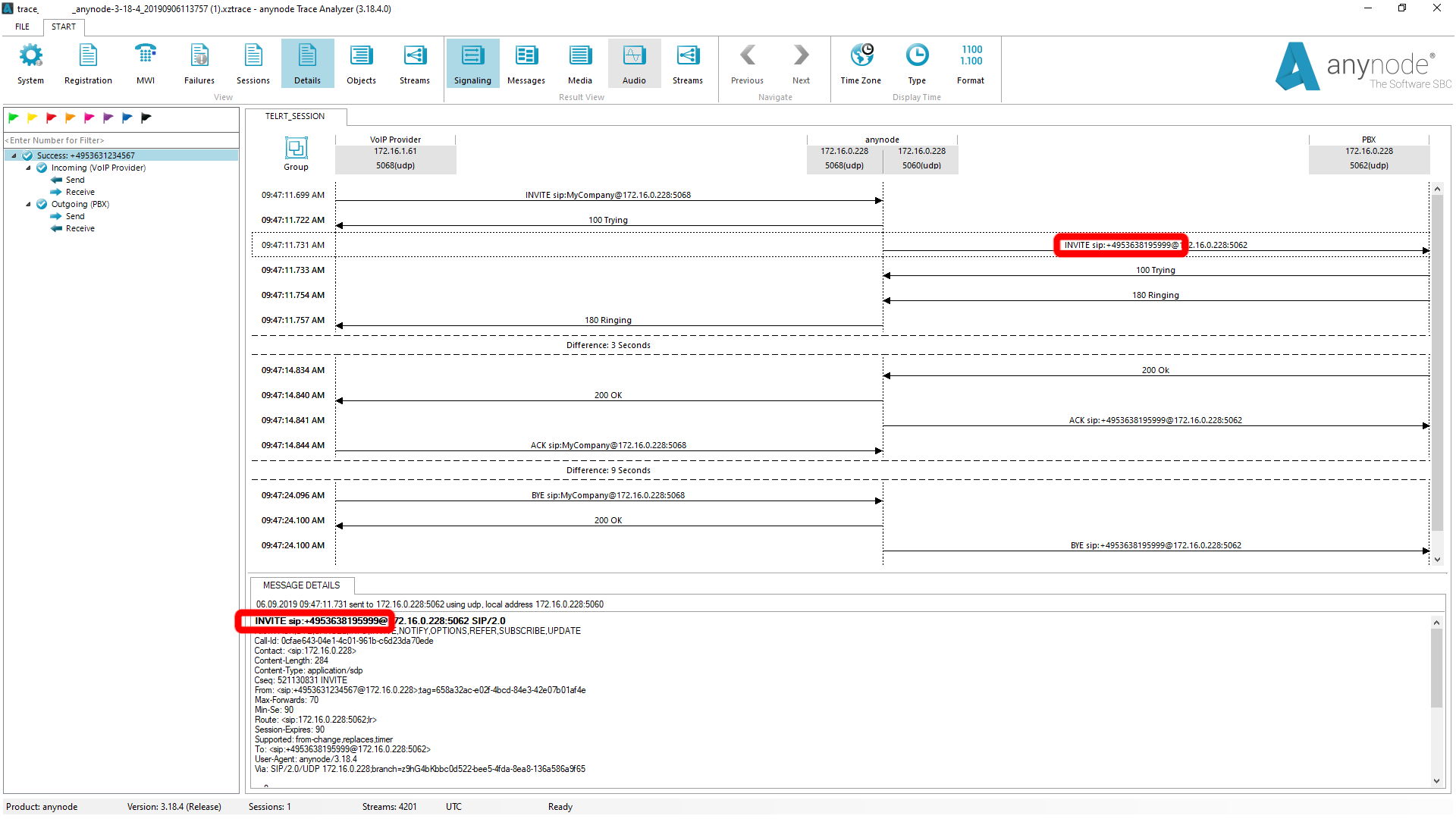
Task: Switch to Sessions view
Action: tap(253, 64)
